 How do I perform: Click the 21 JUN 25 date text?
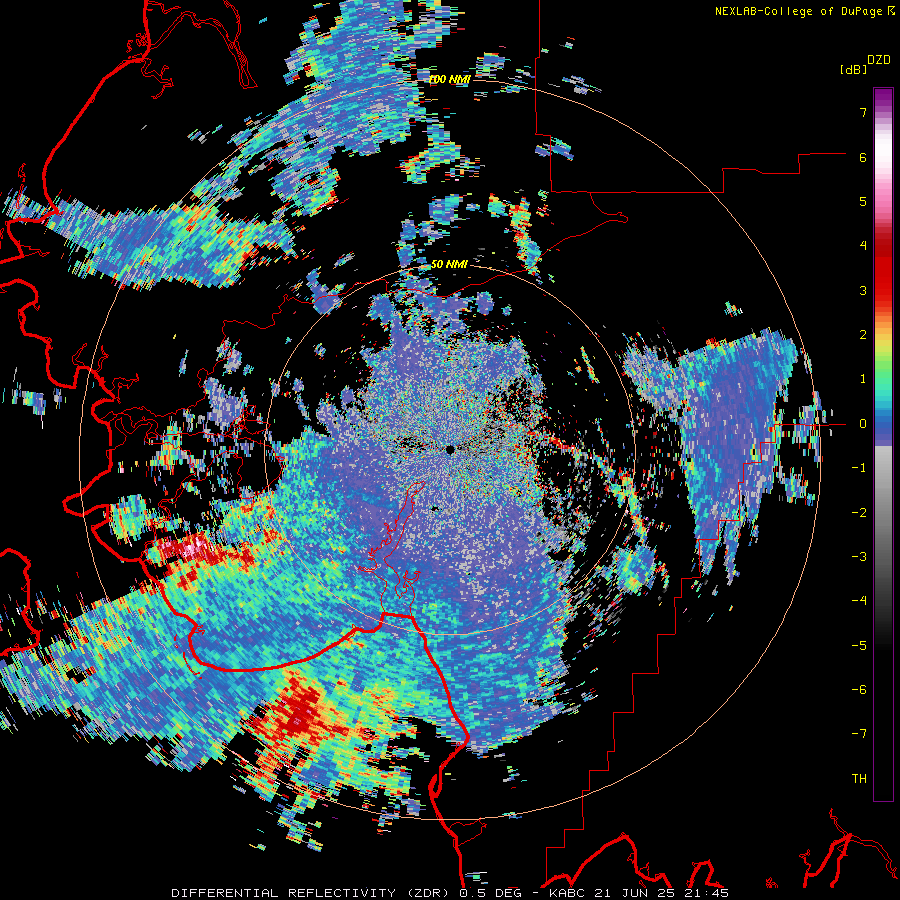[632, 893]
